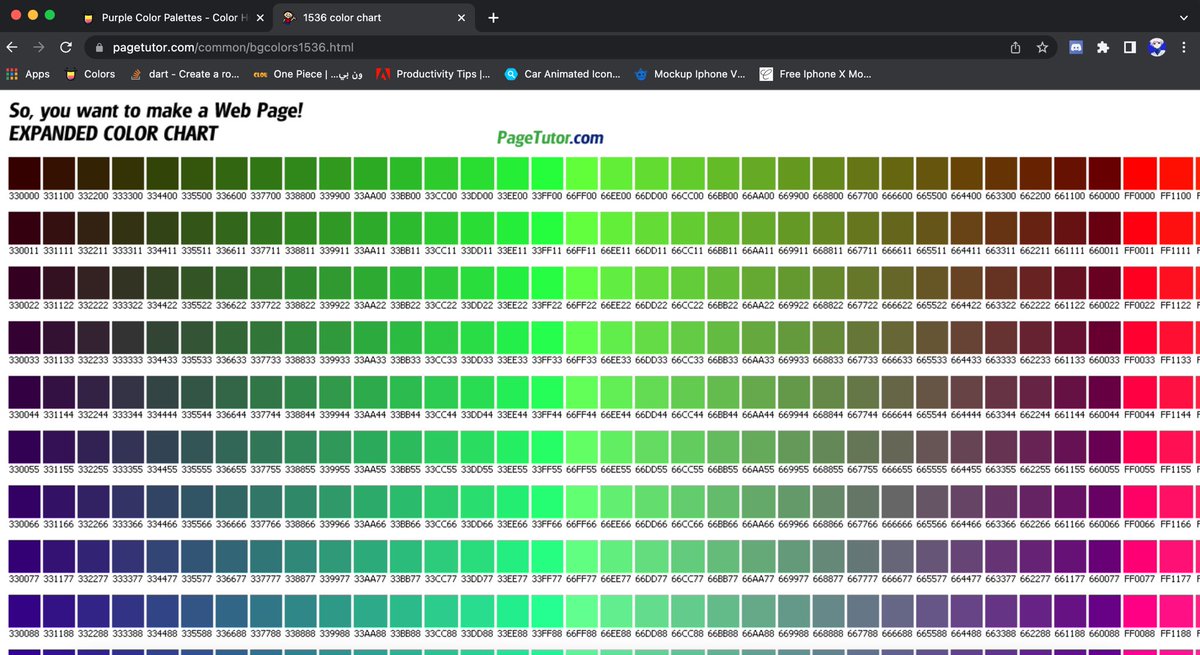Viewport: 1200px width, 655px height.
Task: Click the share icon in the address bar
Action: pos(1015,47)
